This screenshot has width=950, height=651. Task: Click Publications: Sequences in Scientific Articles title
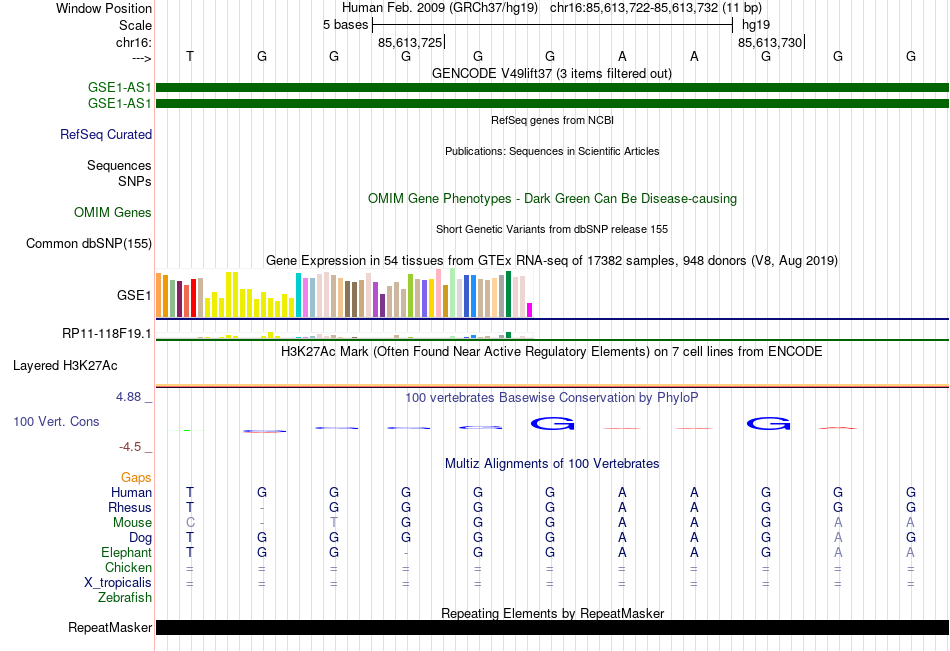click(552, 151)
